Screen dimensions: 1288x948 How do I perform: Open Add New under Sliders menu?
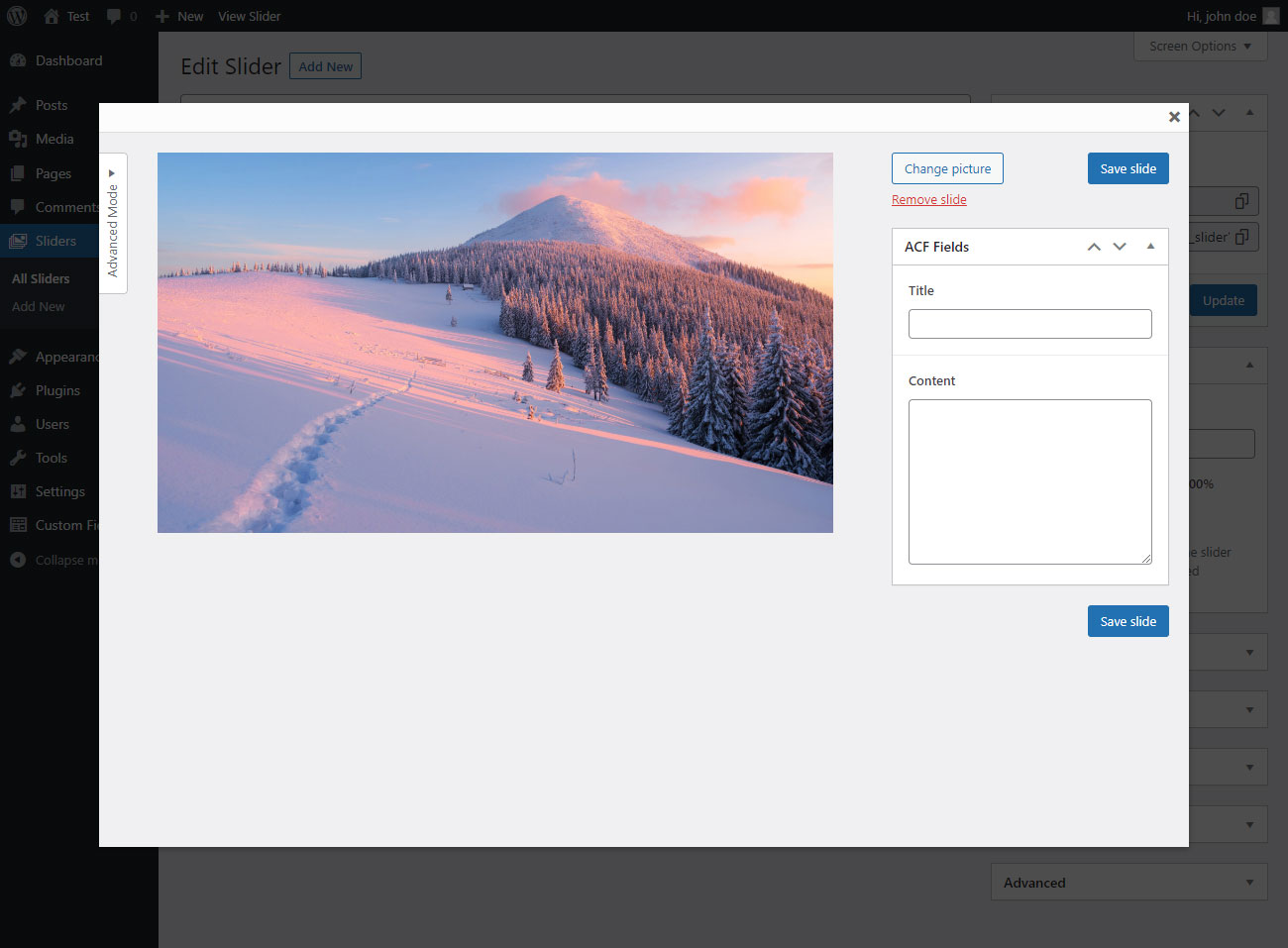39,306
